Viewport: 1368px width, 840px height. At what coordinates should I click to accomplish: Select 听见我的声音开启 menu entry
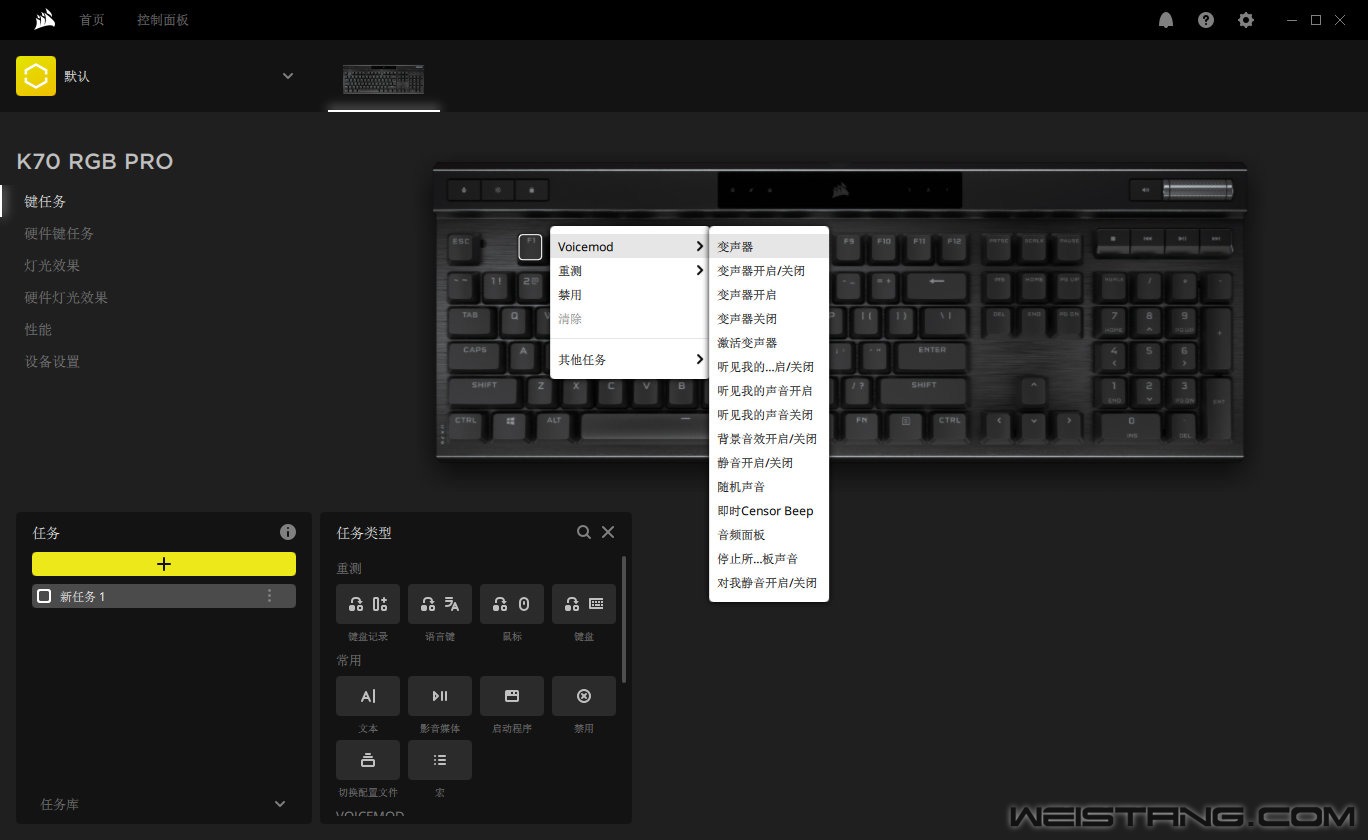[x=769, y=390]
